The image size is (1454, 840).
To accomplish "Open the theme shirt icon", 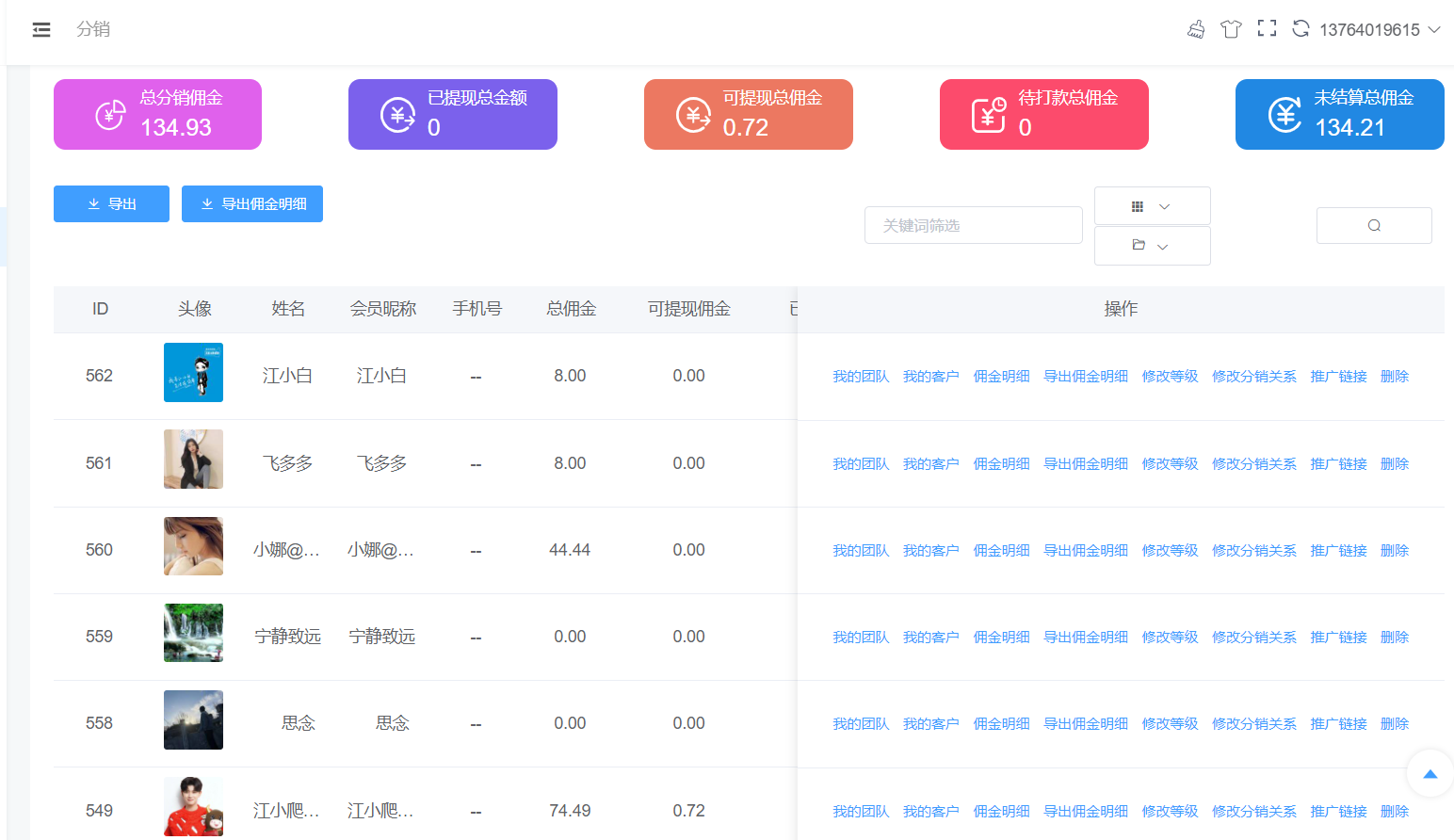I will point(1231,29).
